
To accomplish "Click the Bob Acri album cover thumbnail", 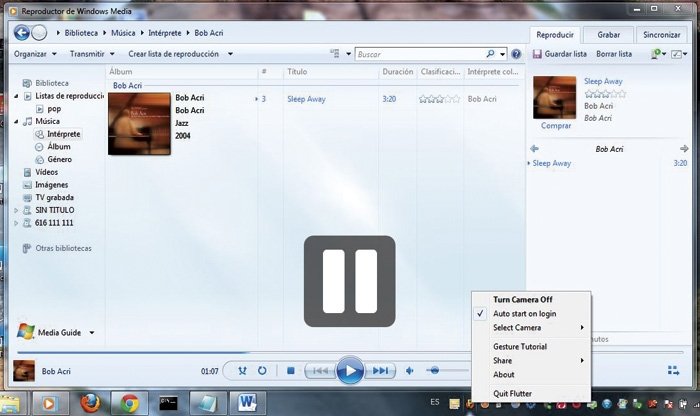I will (x=139, y=124).
